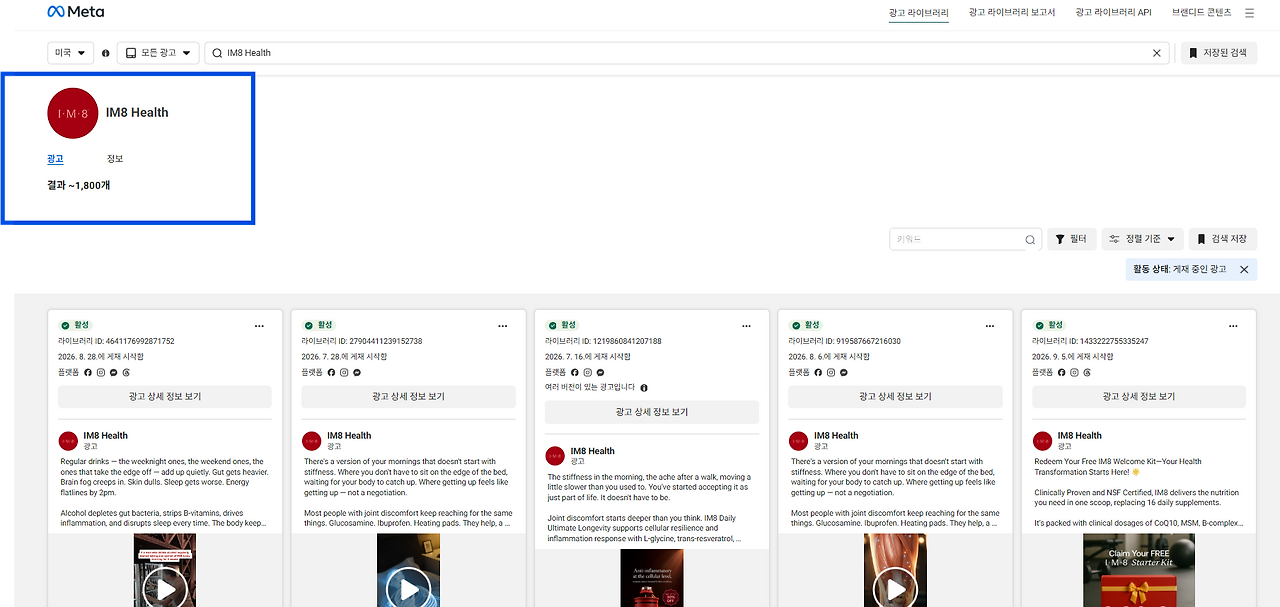
Task: Open more options on ad ID 1219860841207188
Action: tap(747, 325)
